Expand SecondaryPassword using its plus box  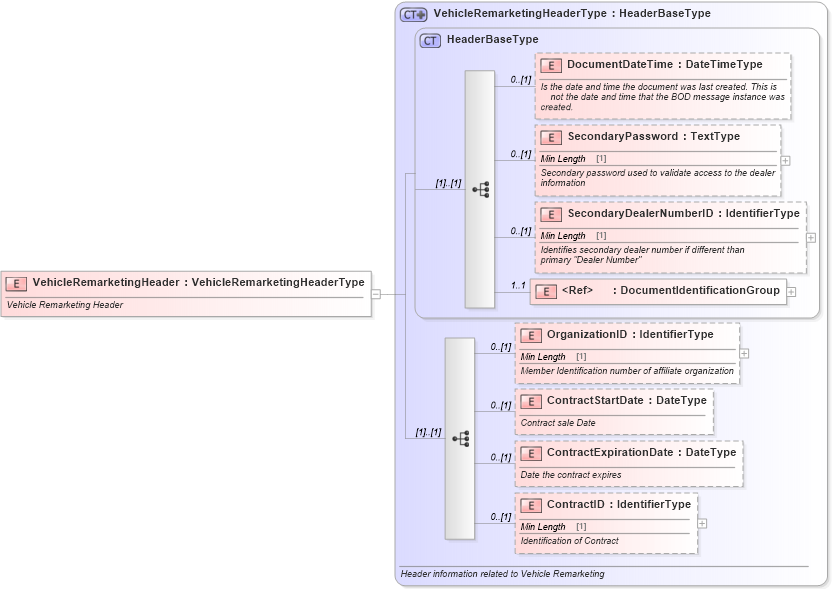786,160
